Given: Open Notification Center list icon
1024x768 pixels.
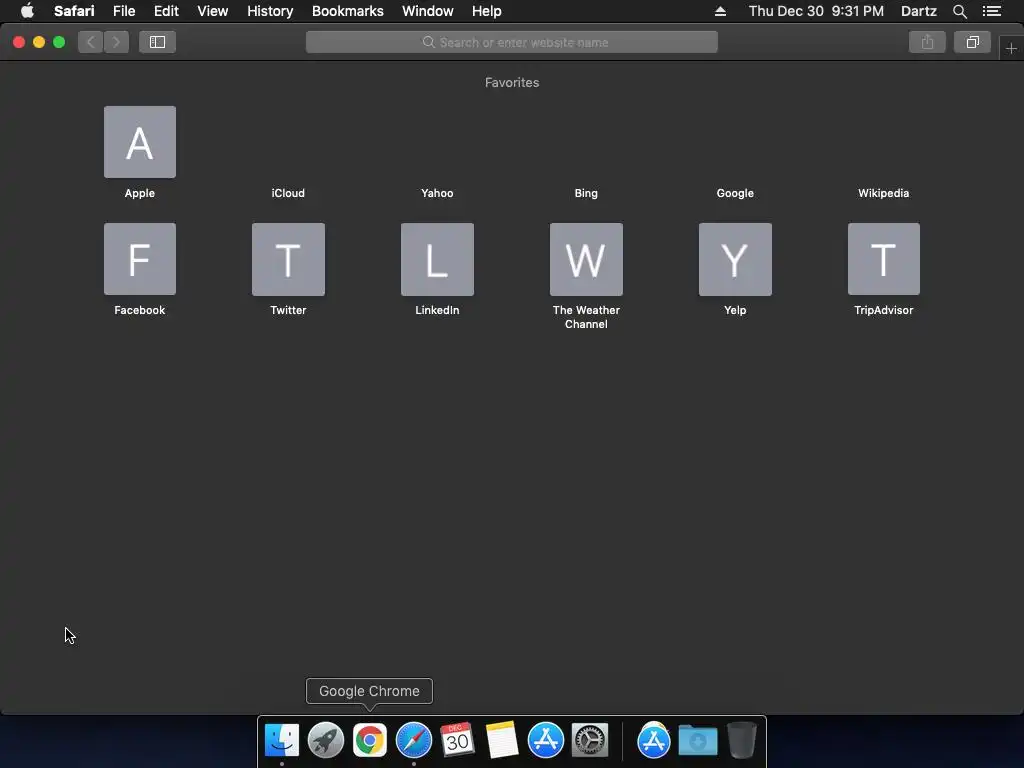Looking at the screenshot, I should coord(992,11).
